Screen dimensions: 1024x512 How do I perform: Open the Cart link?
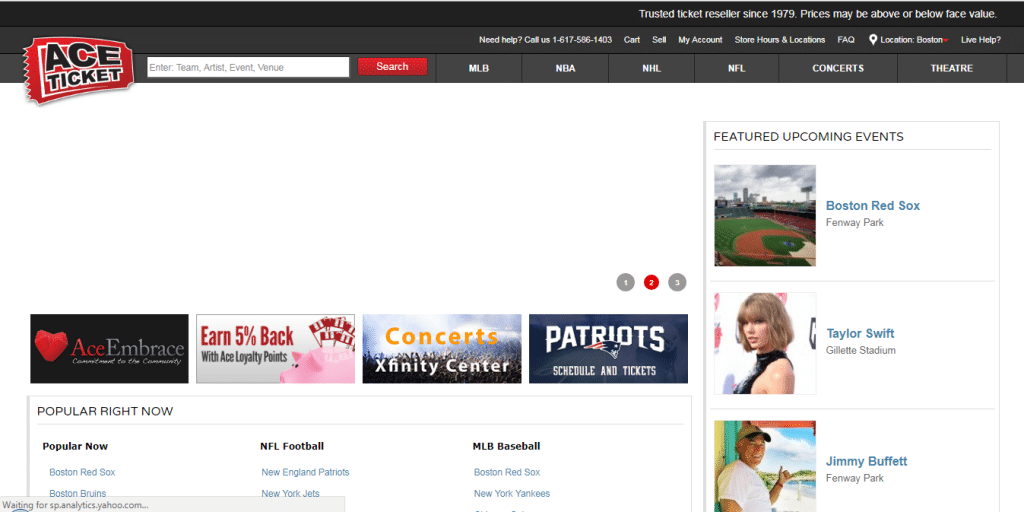[x=632, y=40]
